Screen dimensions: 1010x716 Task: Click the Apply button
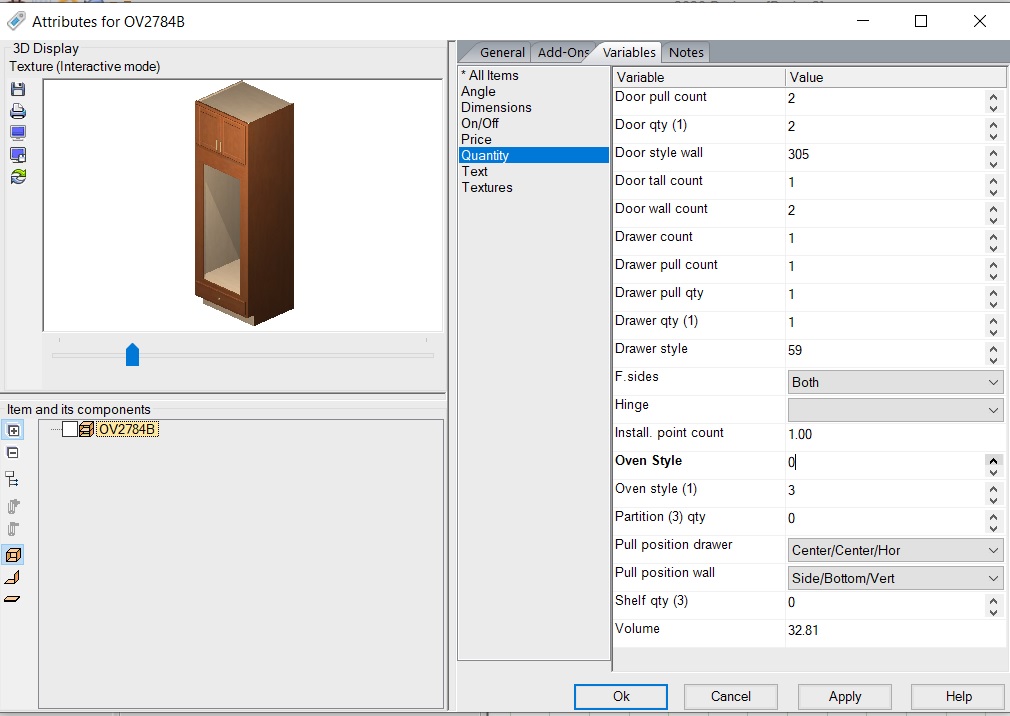point(844,697)
